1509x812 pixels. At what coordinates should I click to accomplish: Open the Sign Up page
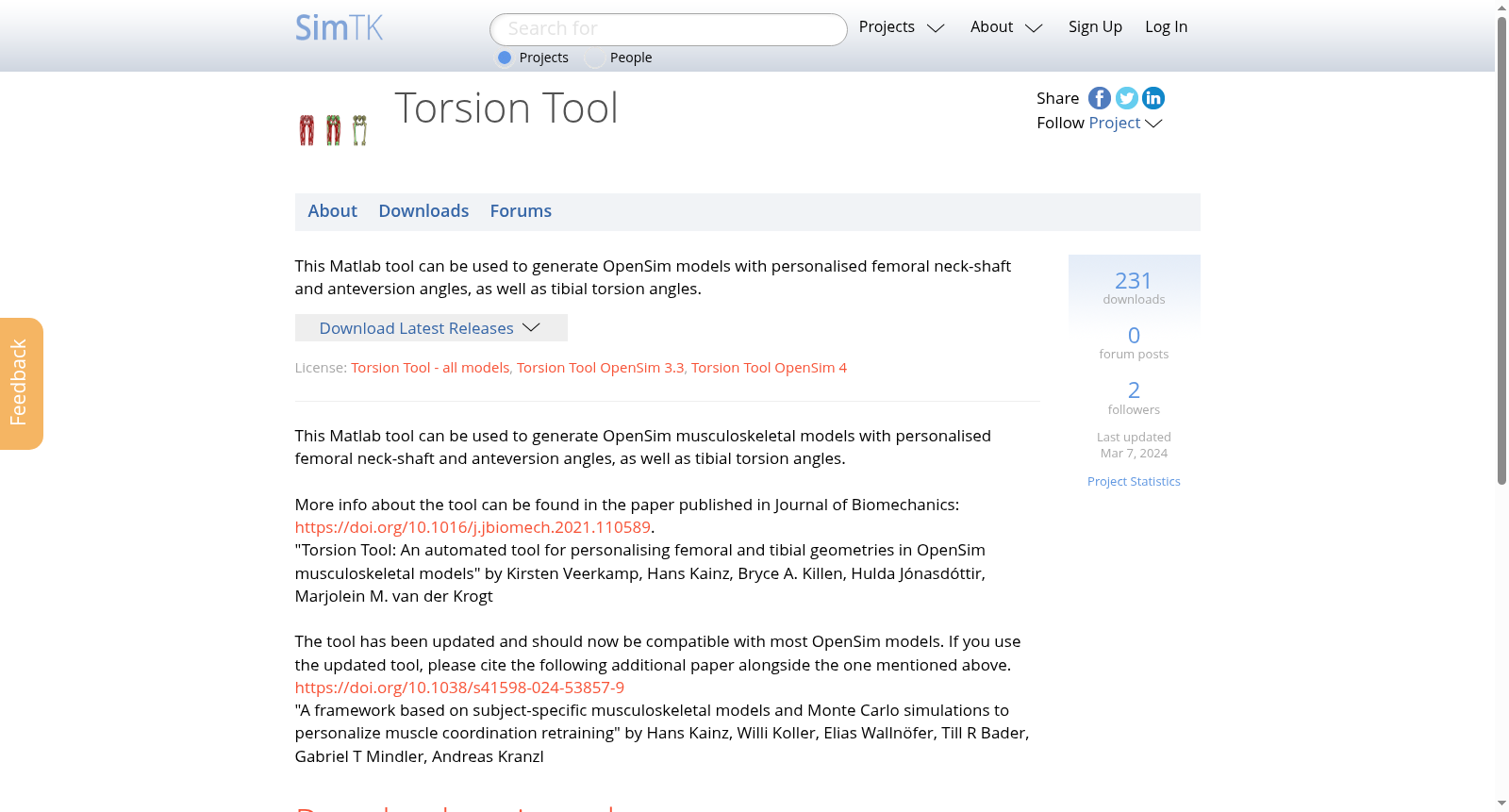1095,27
